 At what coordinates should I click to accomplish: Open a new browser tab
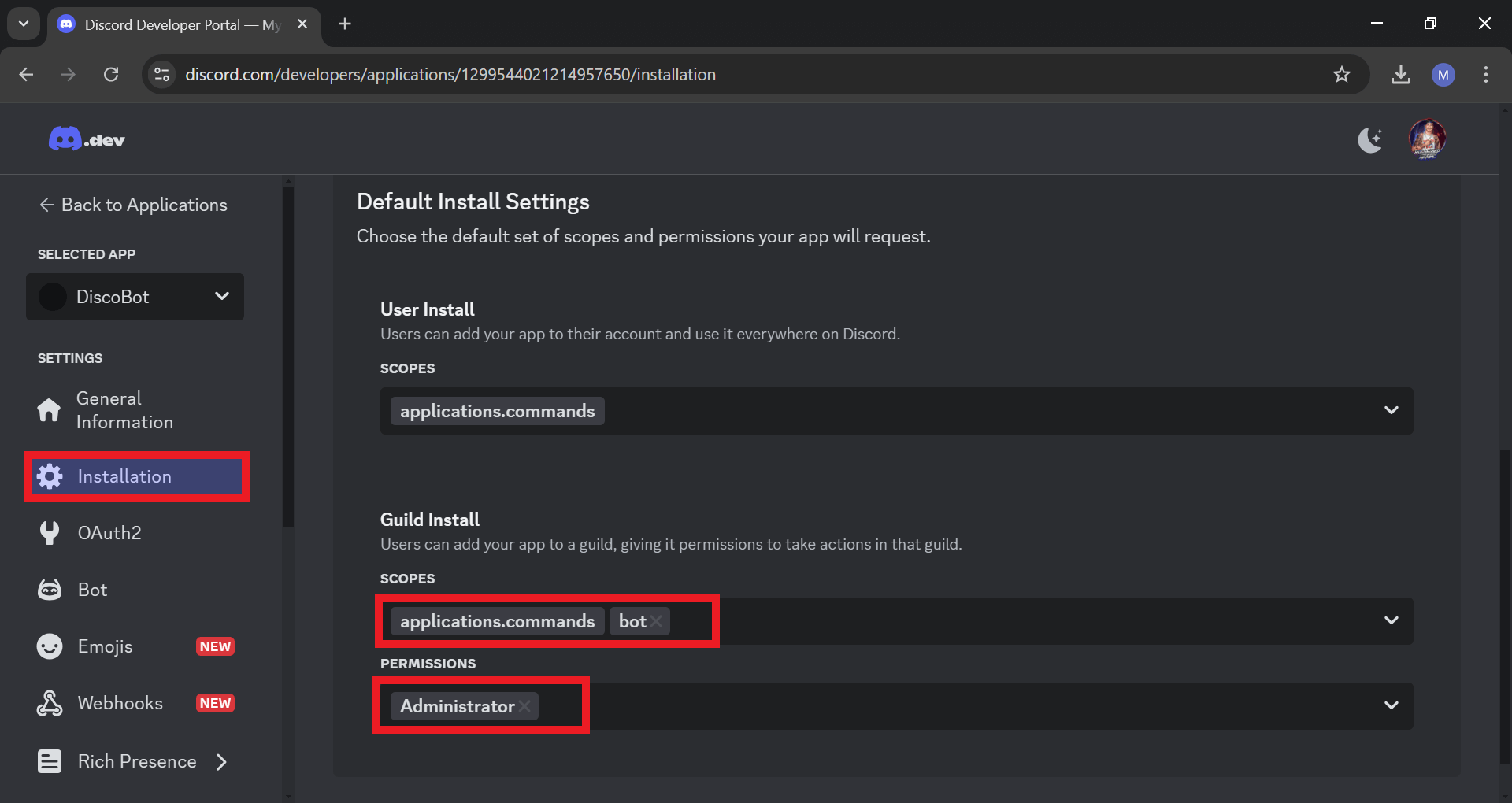(345, 24)
